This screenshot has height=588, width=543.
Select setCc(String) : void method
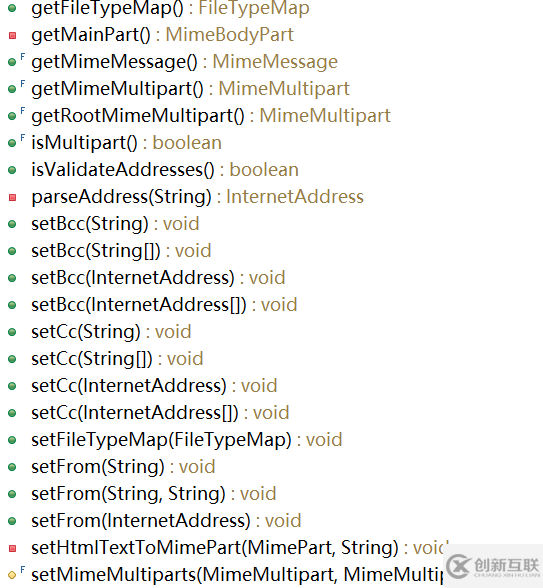111,332
